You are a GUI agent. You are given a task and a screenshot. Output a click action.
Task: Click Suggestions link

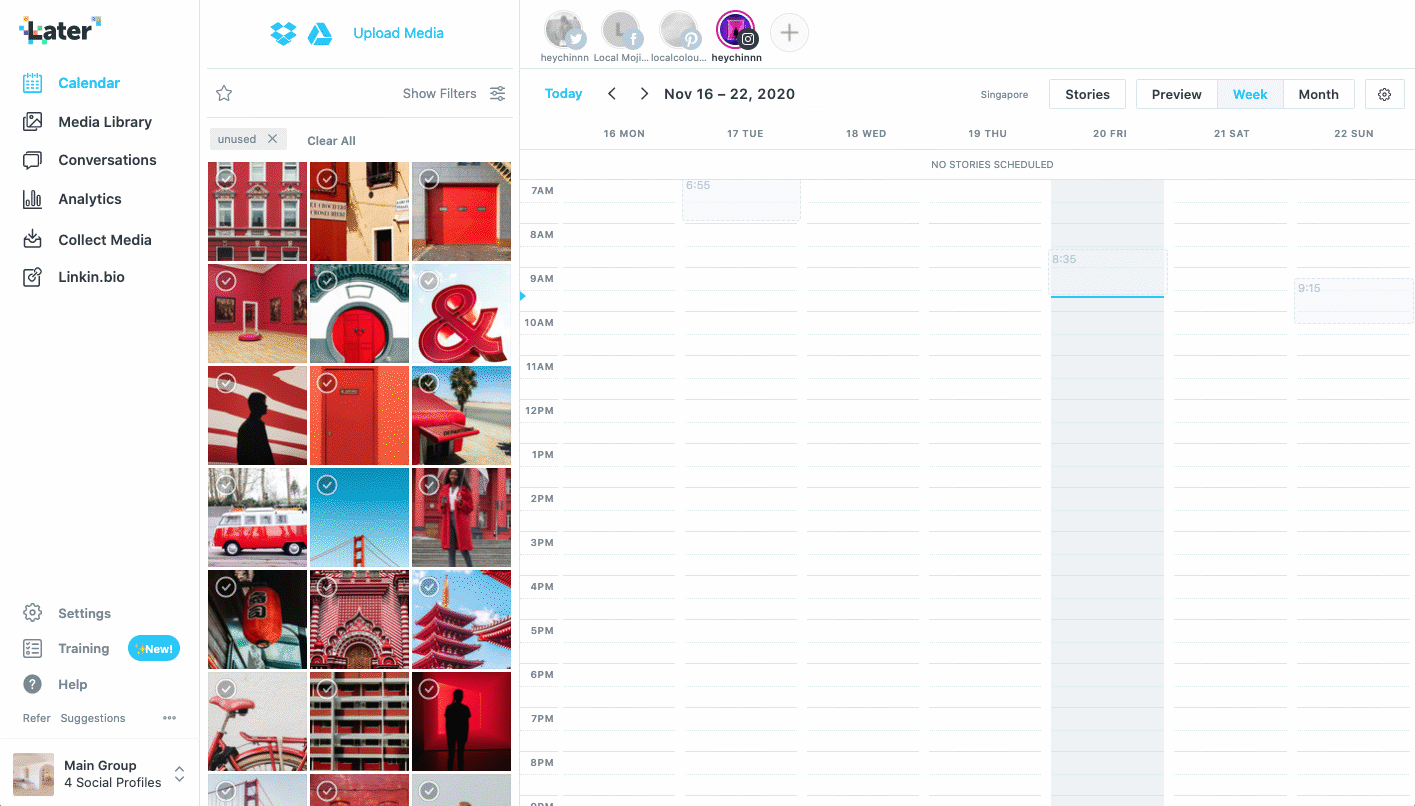93,718
